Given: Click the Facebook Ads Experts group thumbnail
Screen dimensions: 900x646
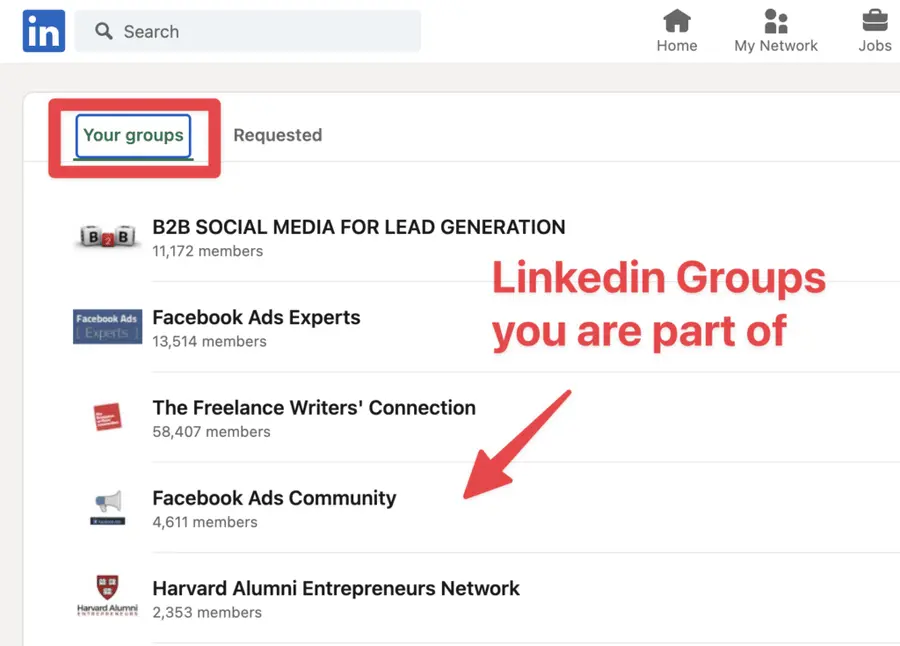Looking at the screenshot, I should point(107,324).
